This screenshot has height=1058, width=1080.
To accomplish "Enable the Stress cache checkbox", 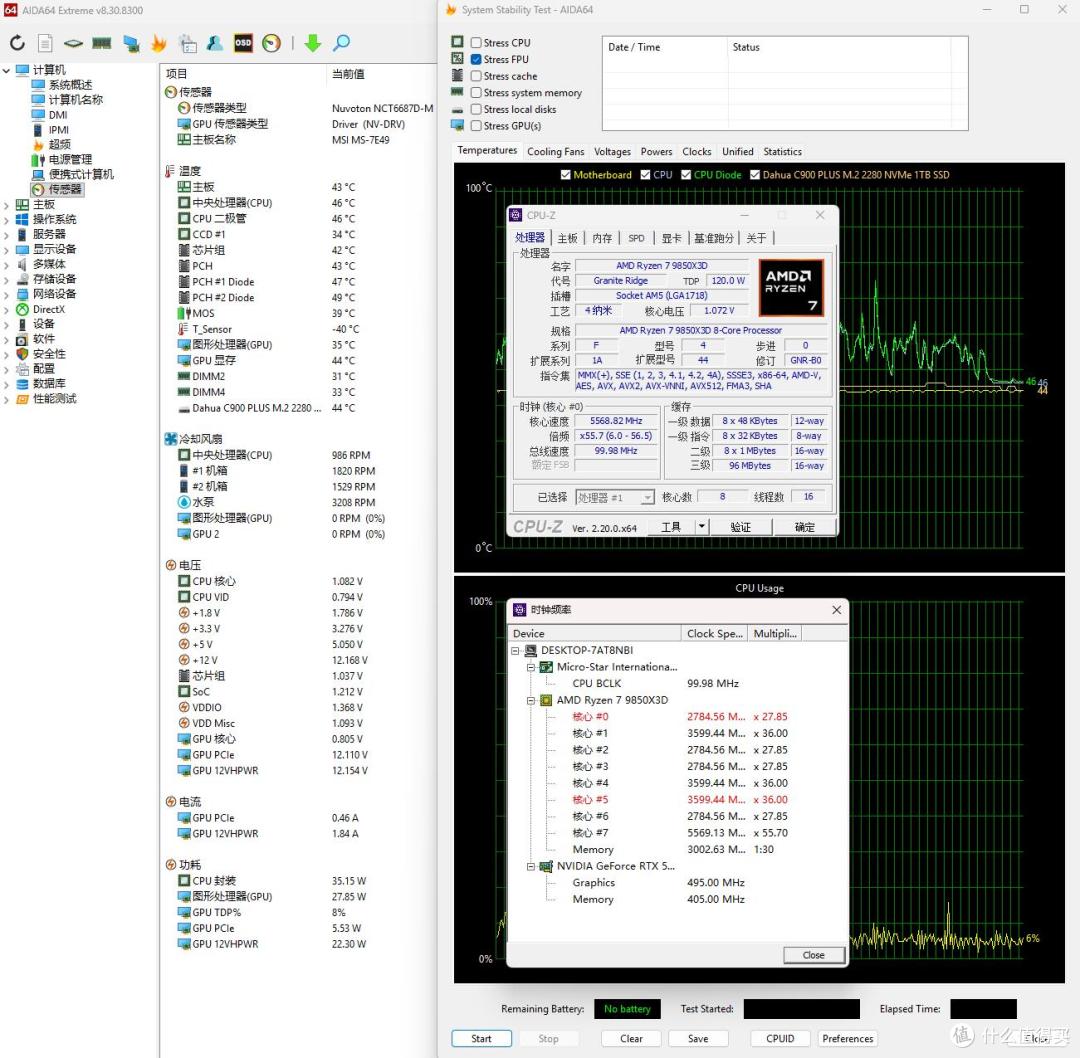I will click(x=476, y=76).
